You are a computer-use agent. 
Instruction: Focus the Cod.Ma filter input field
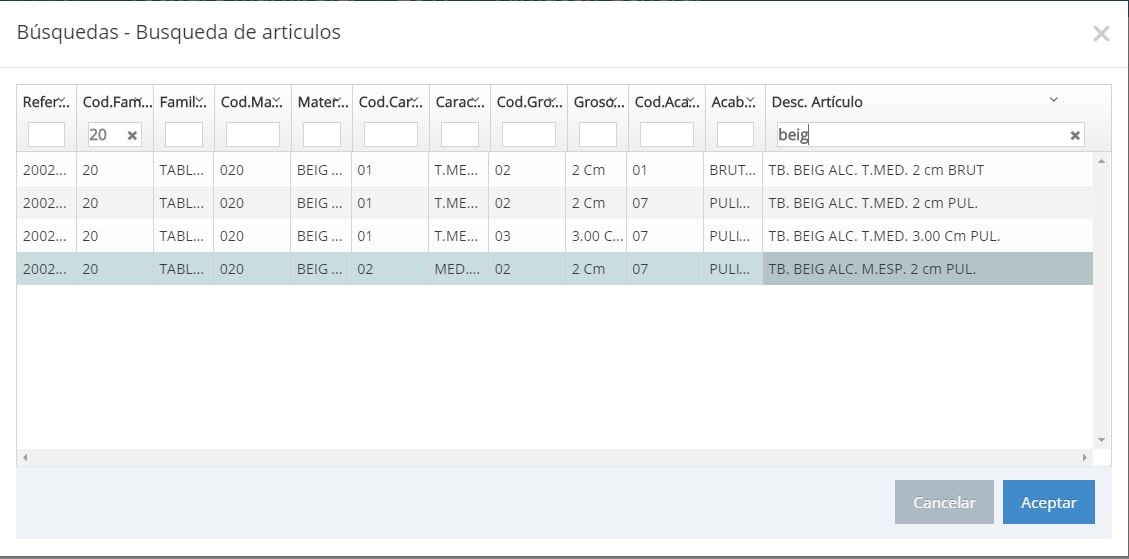pos(253,135)
